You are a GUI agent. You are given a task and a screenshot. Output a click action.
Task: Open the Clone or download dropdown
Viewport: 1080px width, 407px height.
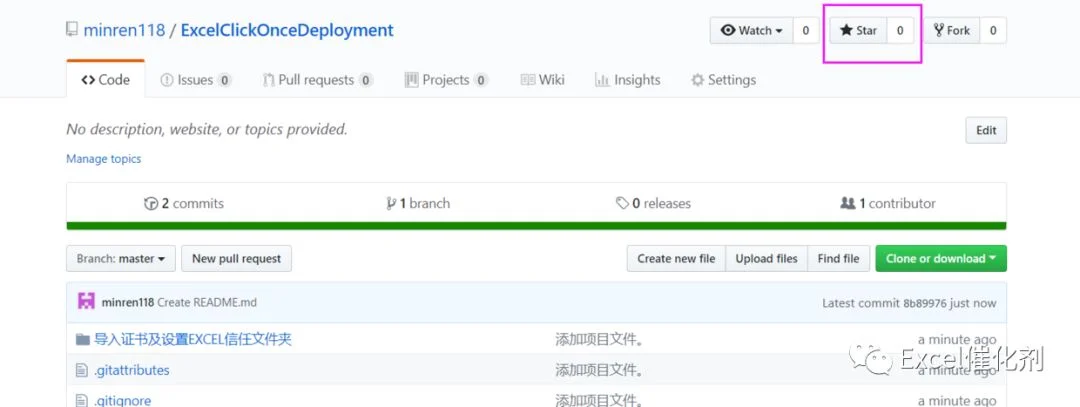click(x=941, y=258)
